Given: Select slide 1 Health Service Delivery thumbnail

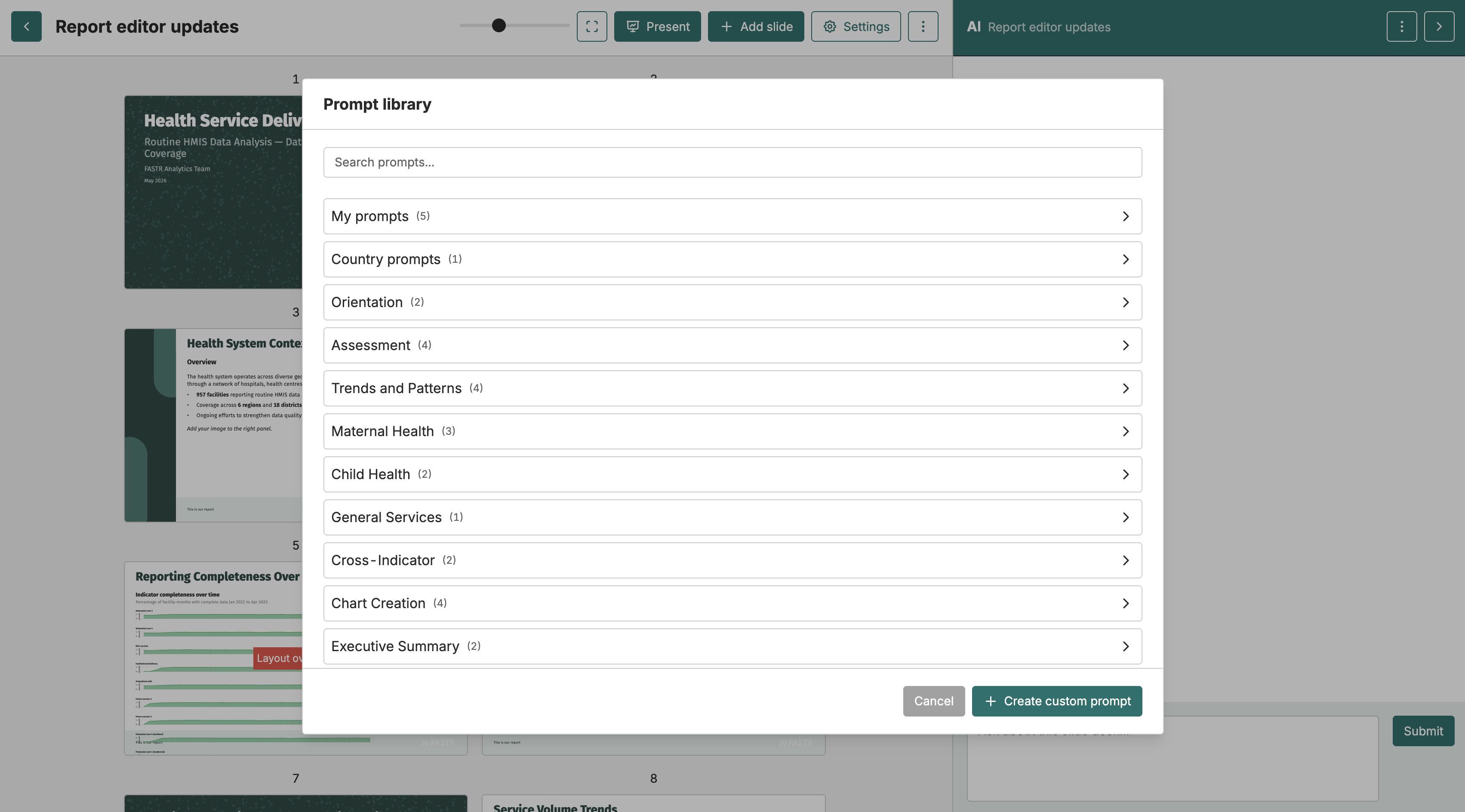Looking at the screenshot, I should coord(213,192).
